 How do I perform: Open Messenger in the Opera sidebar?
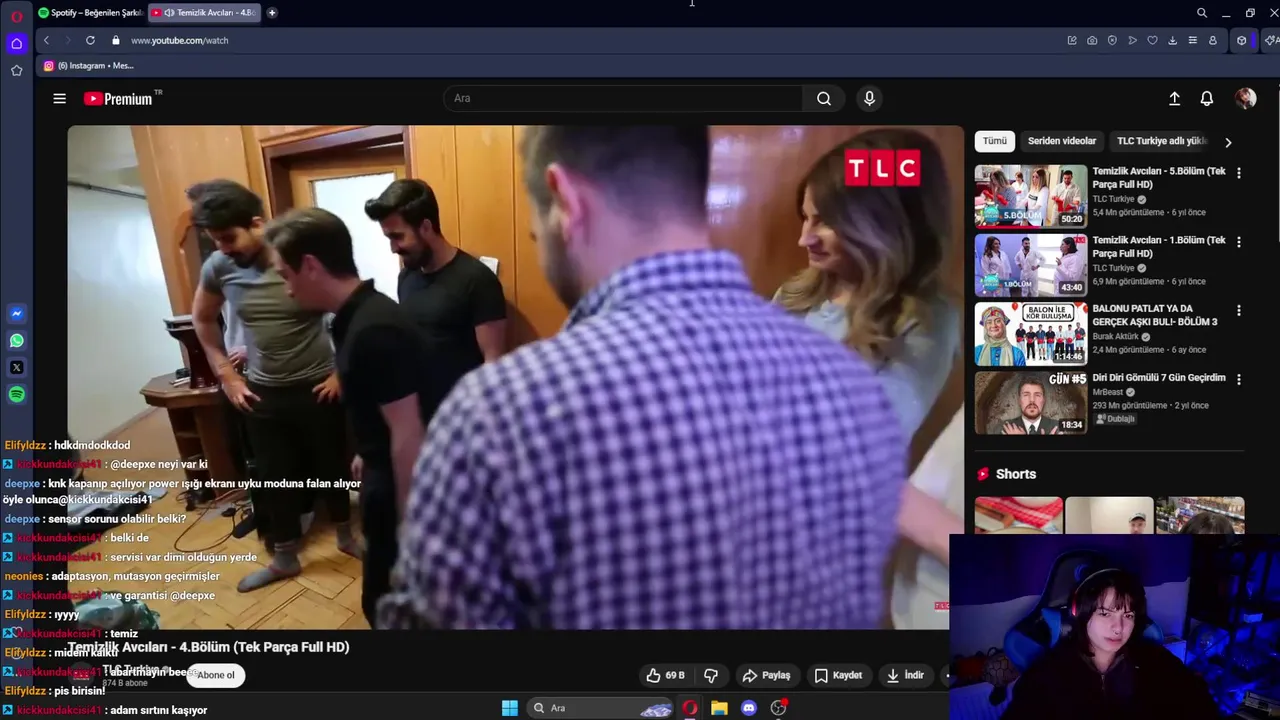click(x=16, y=314)
